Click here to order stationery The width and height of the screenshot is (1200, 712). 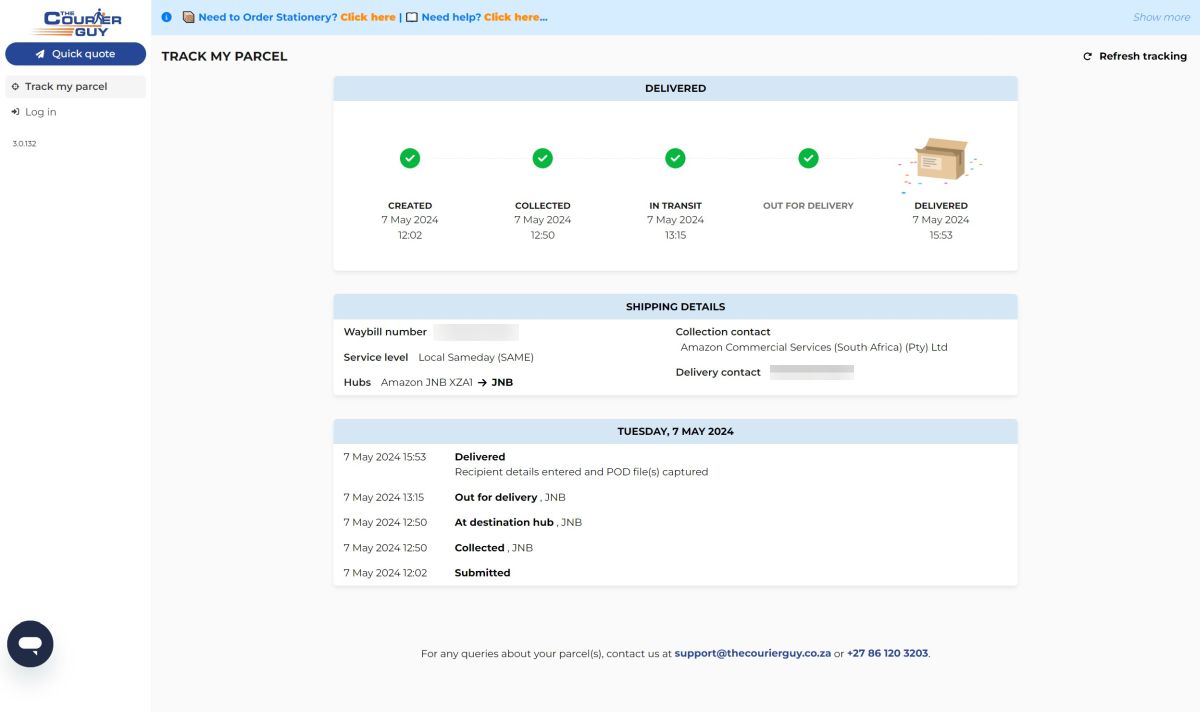coord(368,17)
